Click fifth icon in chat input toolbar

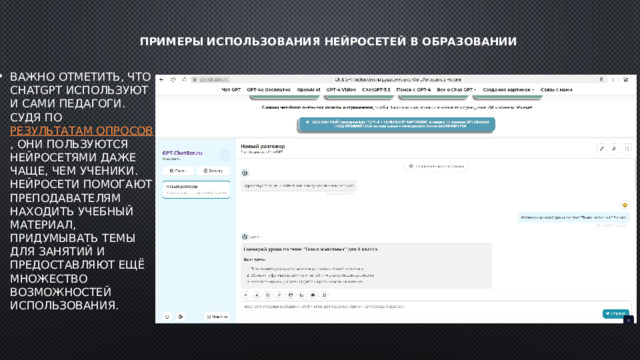click(291, 295)
